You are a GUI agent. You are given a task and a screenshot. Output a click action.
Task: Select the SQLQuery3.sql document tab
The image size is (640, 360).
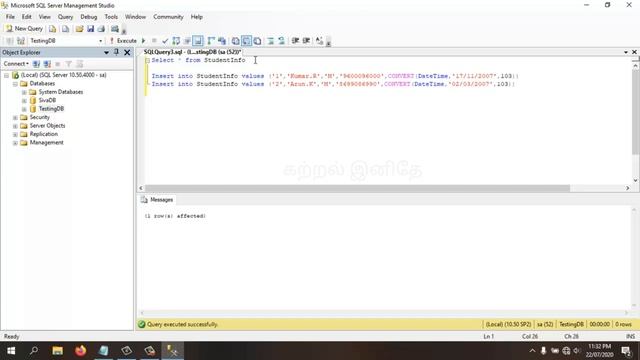(x=192, y=52)
